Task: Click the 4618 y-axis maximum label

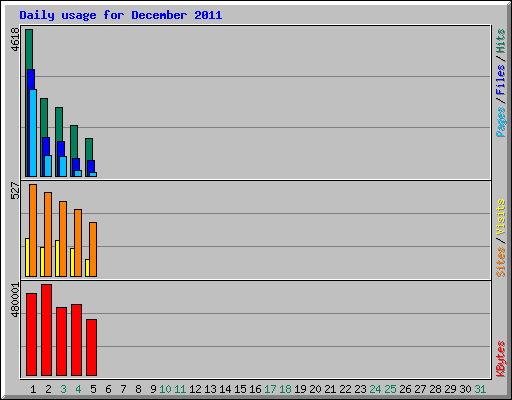Action: pyautogui.click(x=15, y=40)
